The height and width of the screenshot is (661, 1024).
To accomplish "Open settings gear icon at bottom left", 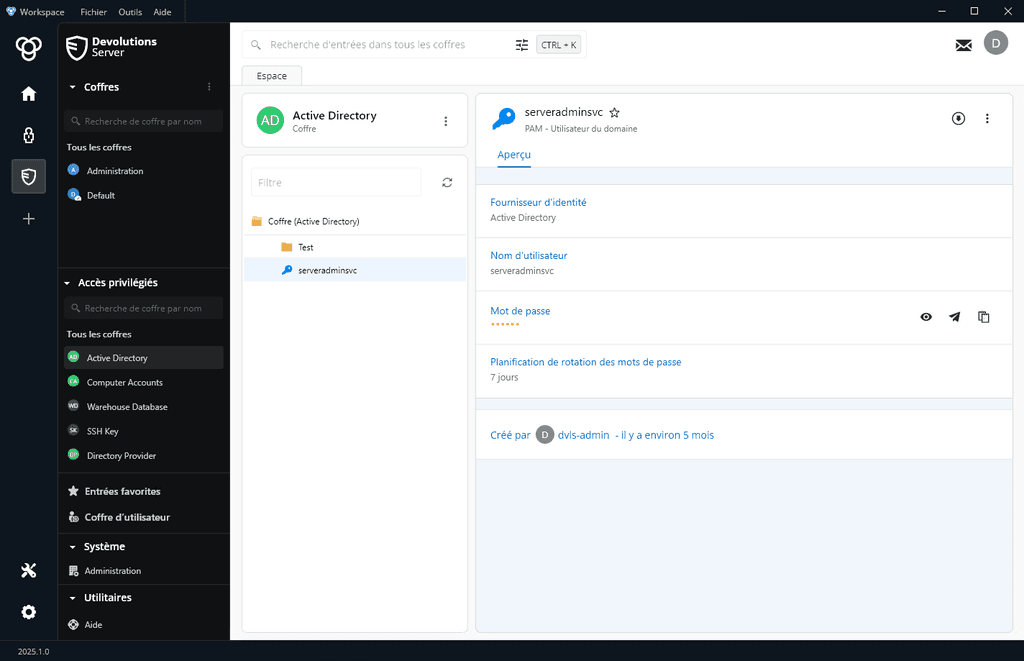I will coord(28,612).
